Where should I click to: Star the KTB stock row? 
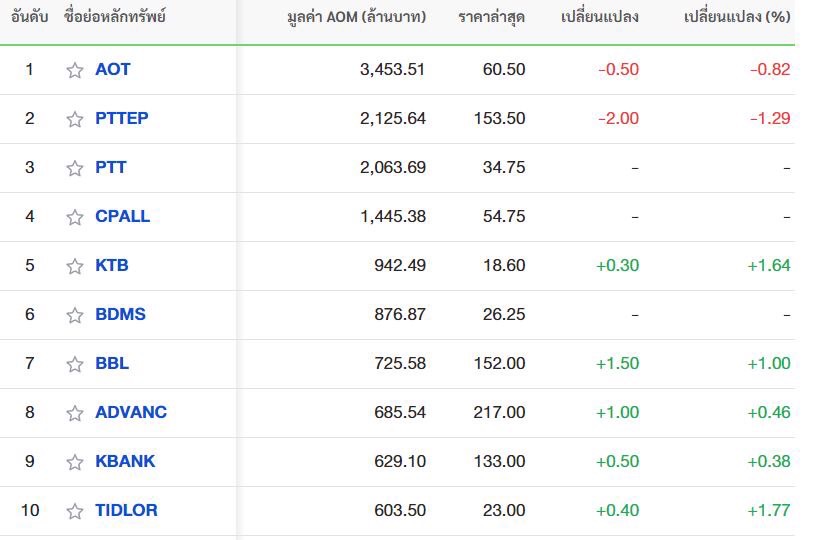point(75,266)
